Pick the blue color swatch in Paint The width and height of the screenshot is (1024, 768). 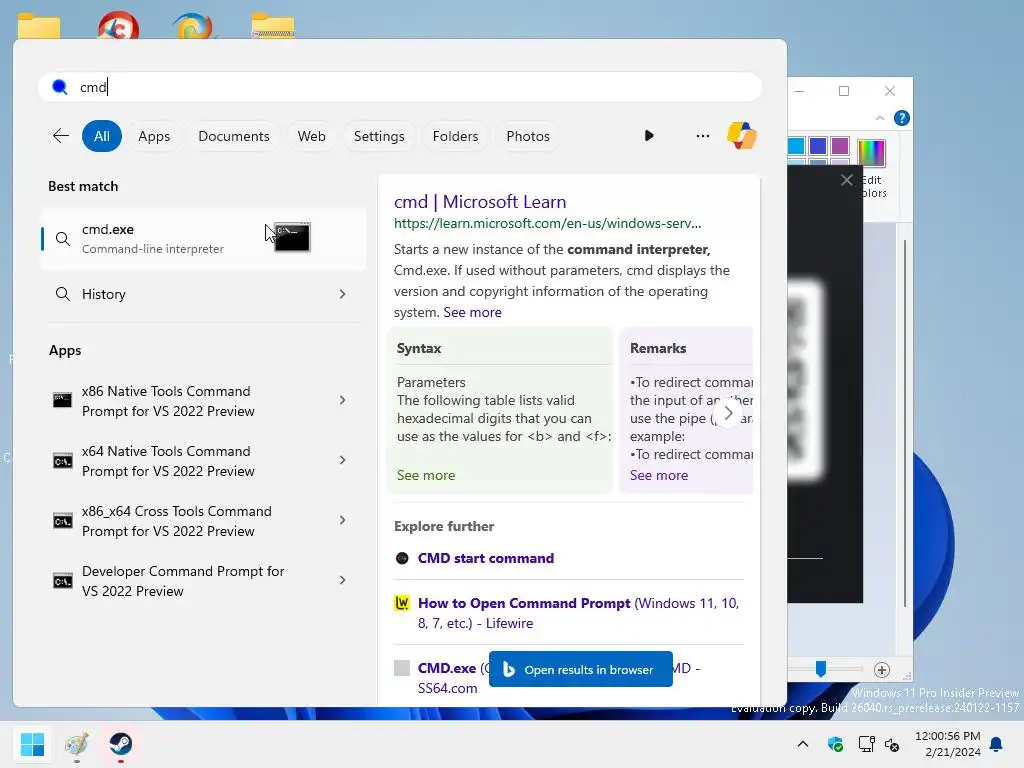point(818,146)
